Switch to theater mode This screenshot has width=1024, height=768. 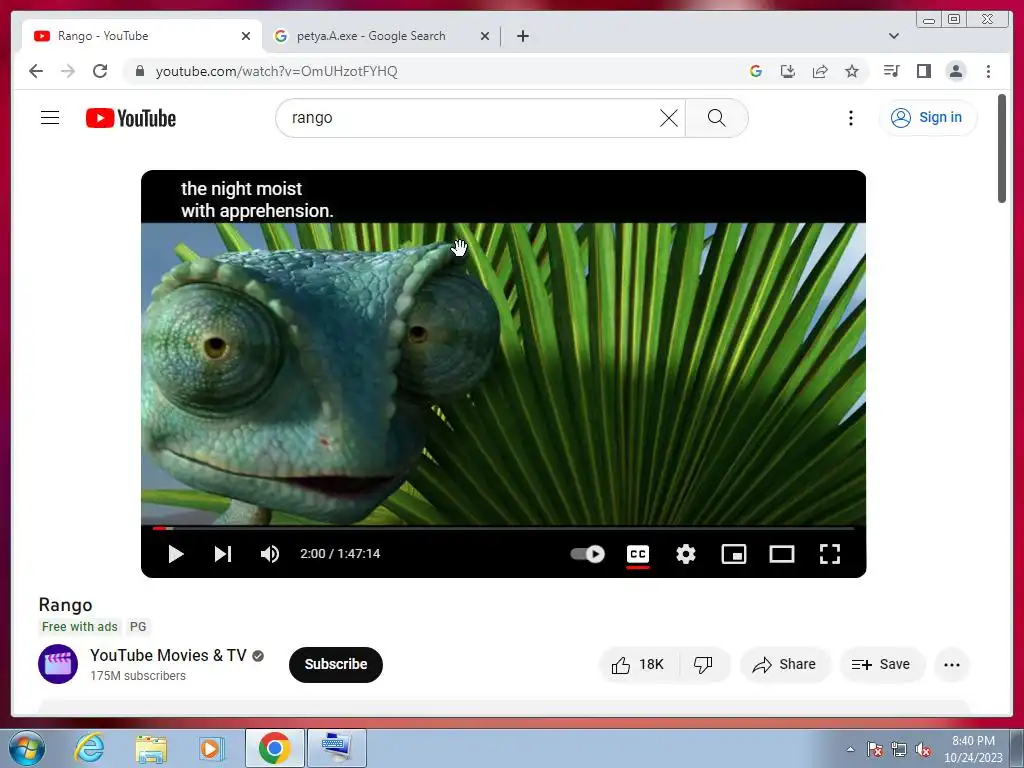click(782, 554)
